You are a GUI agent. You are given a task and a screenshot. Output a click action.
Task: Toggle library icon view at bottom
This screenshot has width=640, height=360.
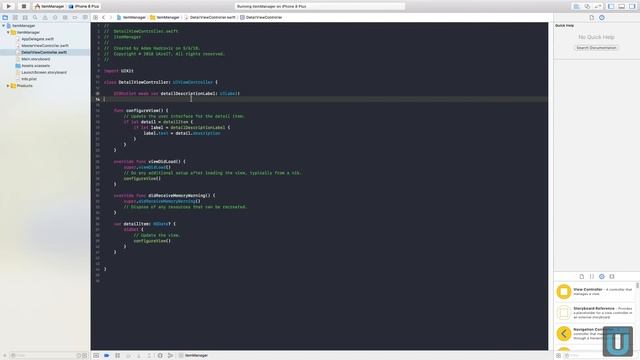click(x=558, y=356)
